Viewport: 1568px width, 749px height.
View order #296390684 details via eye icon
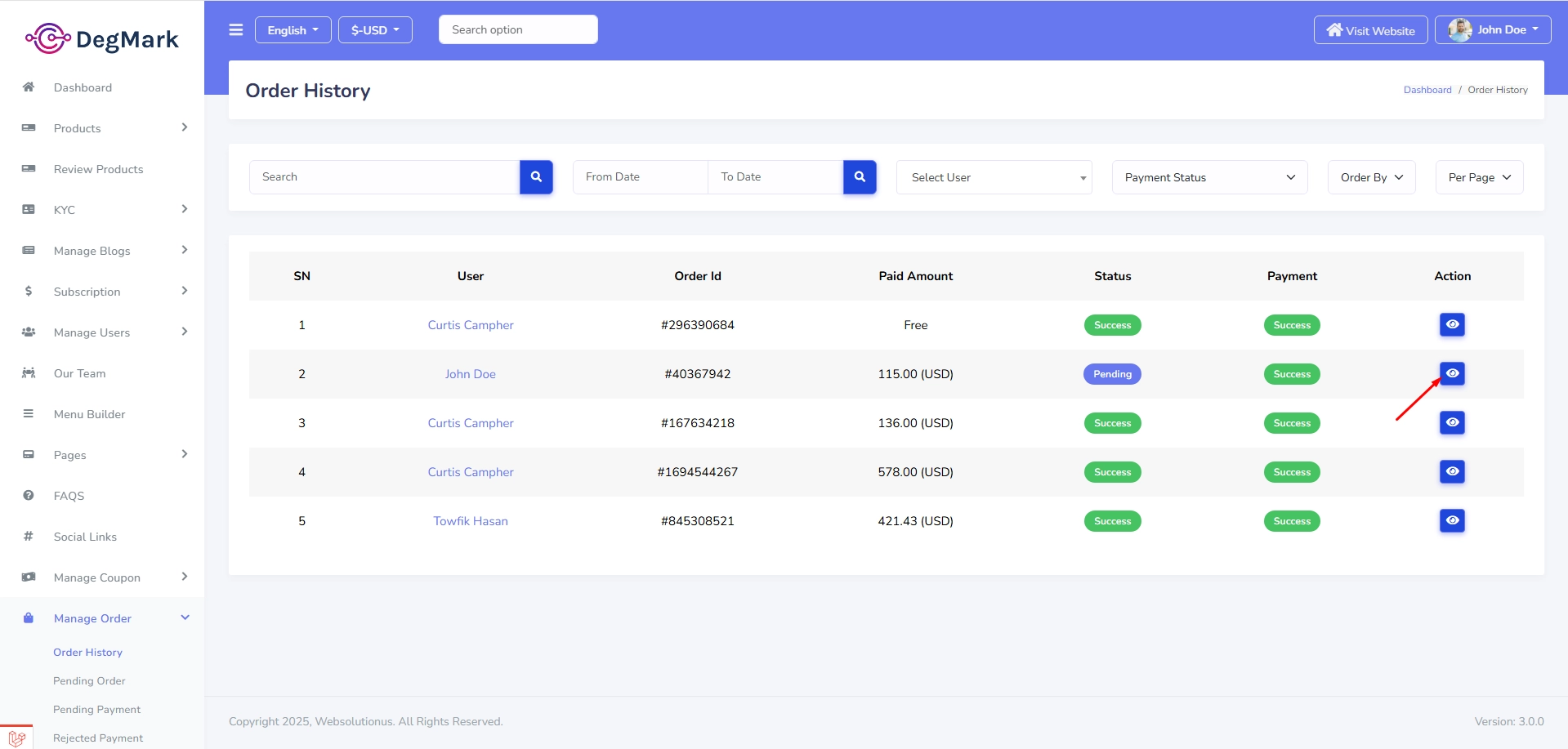pos(1451,325)
